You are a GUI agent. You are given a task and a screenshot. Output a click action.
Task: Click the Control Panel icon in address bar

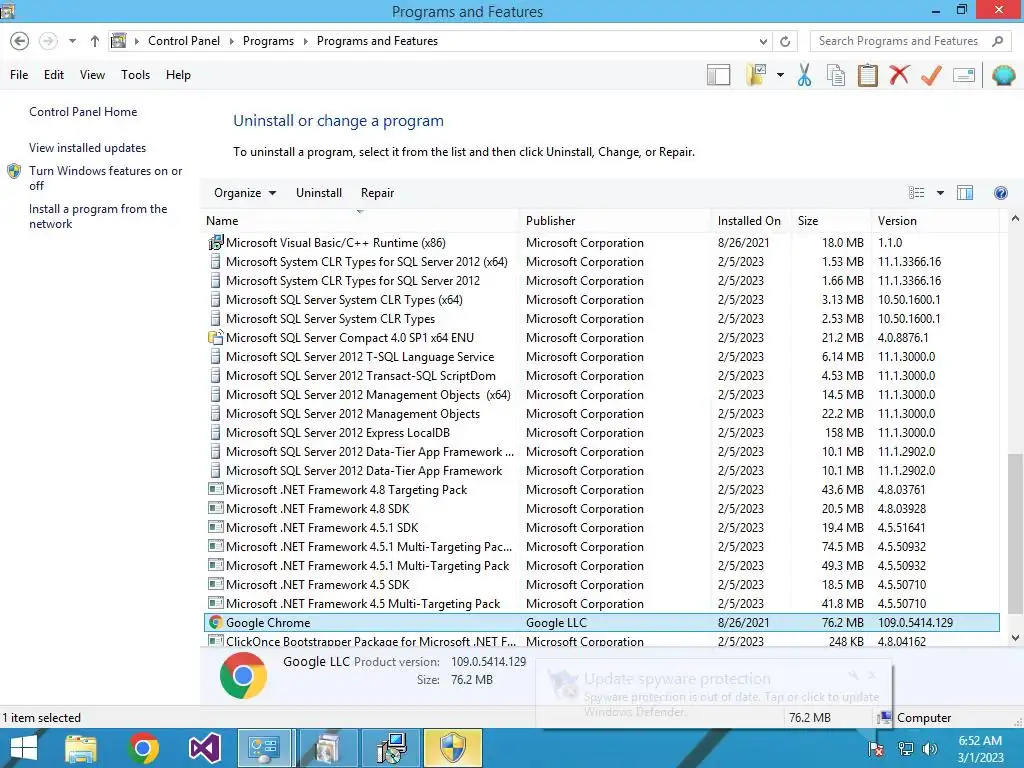click(x=118, y=41)
